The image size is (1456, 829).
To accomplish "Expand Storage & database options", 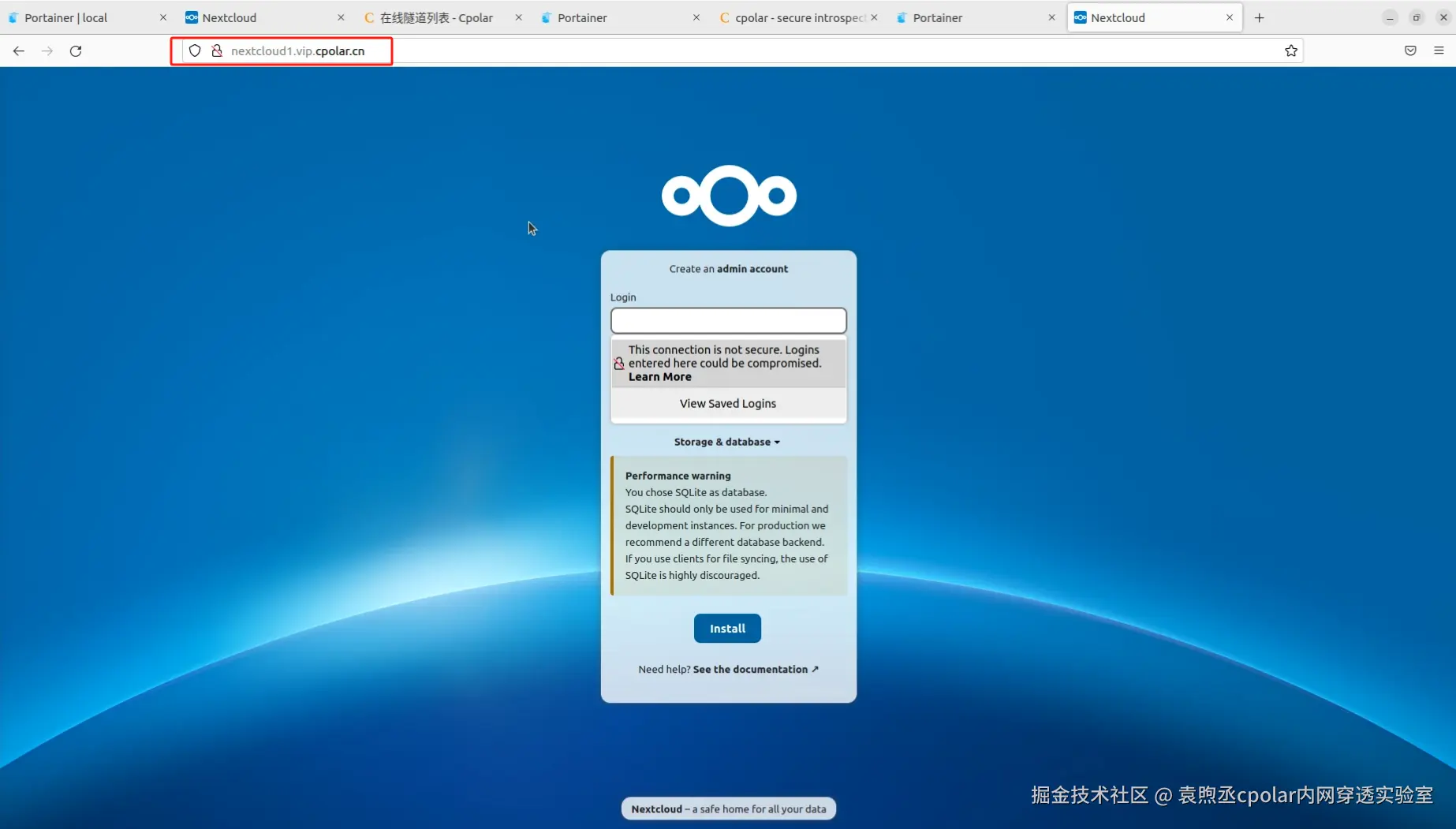I will (727, 442).
